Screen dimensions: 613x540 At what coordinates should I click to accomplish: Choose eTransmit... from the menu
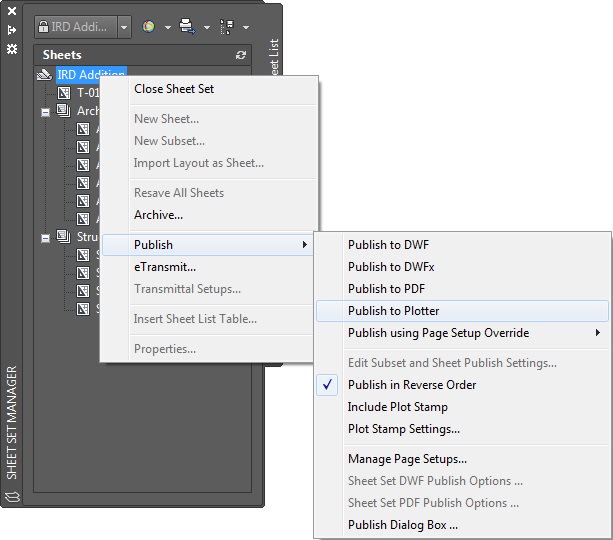208,267
